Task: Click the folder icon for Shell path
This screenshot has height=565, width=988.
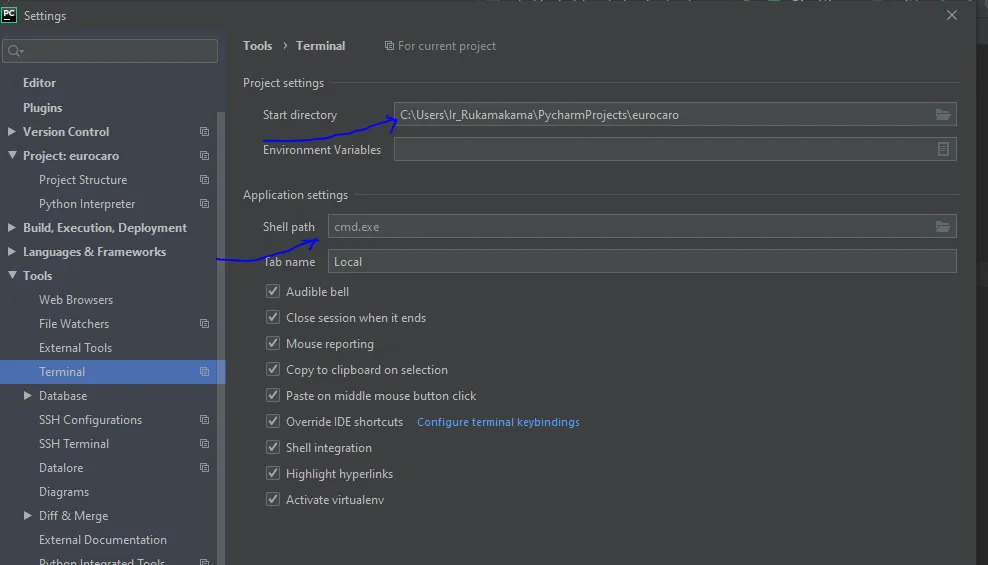Action: [x=942, y=227]
